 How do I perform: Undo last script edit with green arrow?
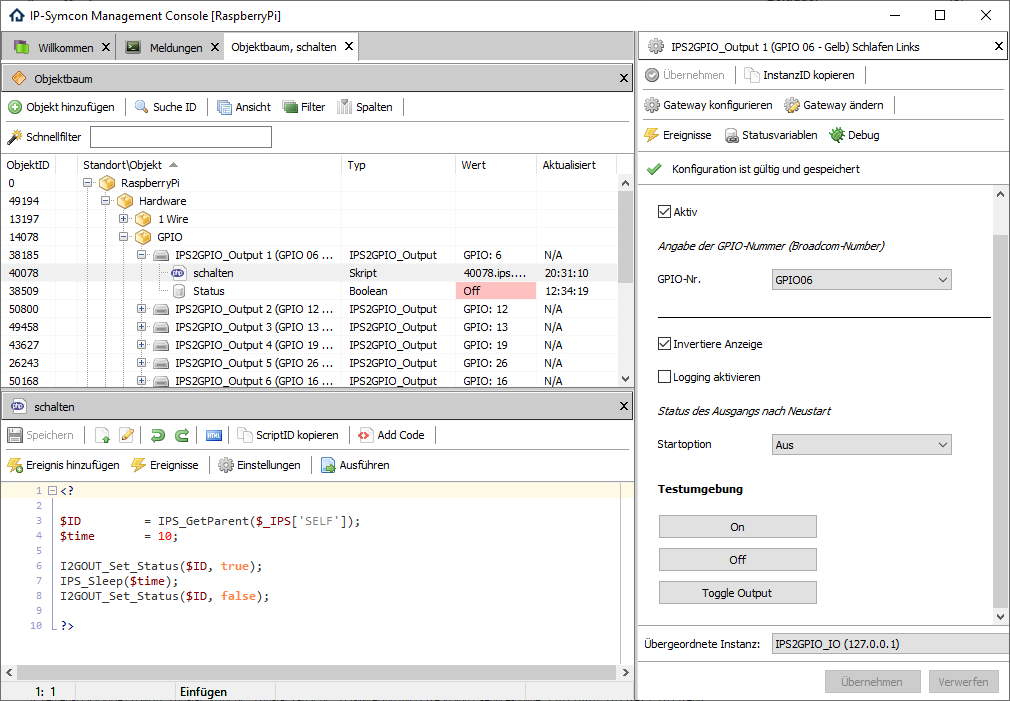pyautogui.click(x=158, y=436)
